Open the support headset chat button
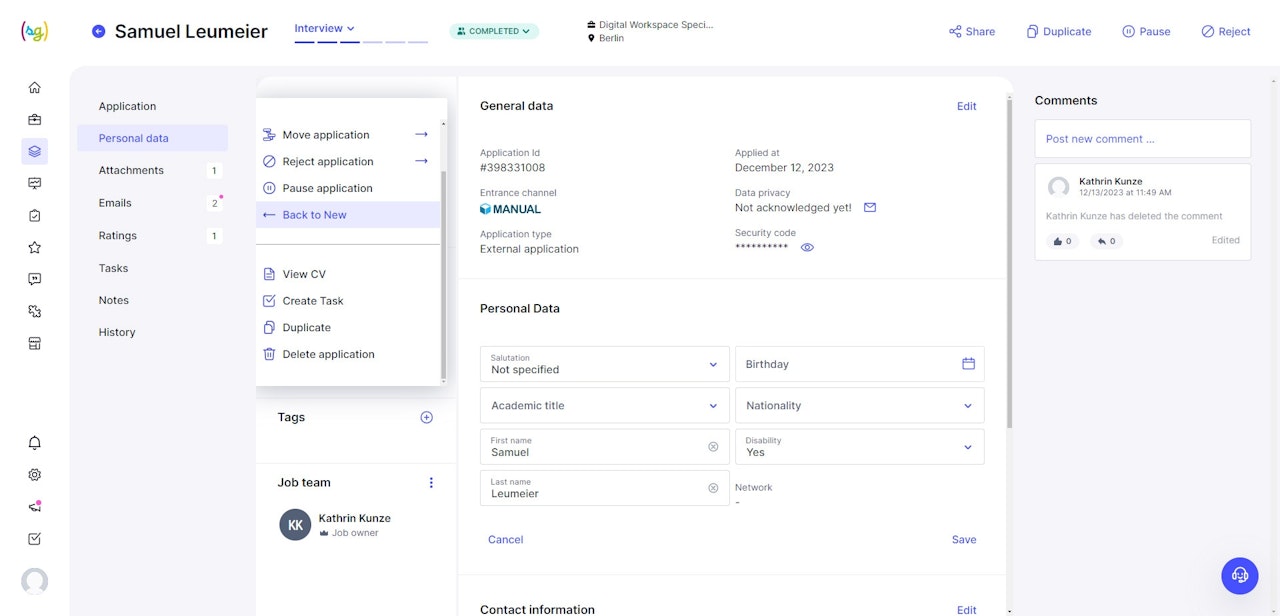This screenshot has width=1280, height=616. [x=1239, y=575]
